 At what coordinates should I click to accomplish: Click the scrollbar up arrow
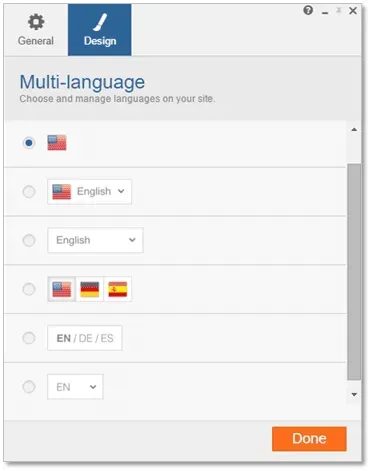(354, 129)
